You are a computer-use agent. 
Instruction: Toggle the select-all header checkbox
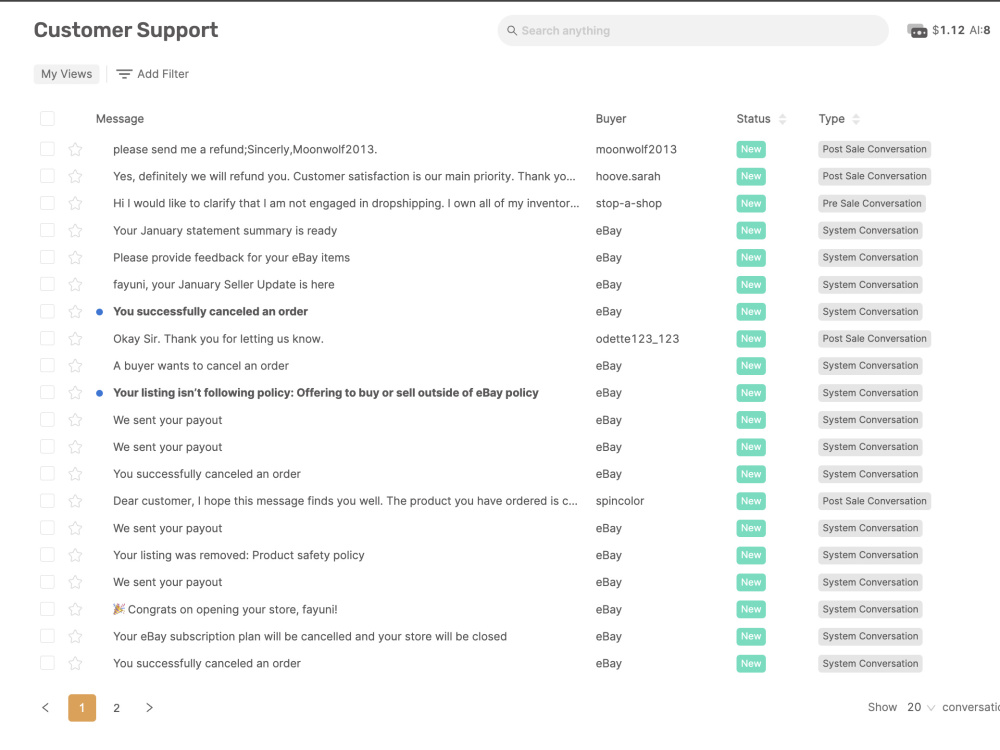pyautogui.click(x=47, y=119)
